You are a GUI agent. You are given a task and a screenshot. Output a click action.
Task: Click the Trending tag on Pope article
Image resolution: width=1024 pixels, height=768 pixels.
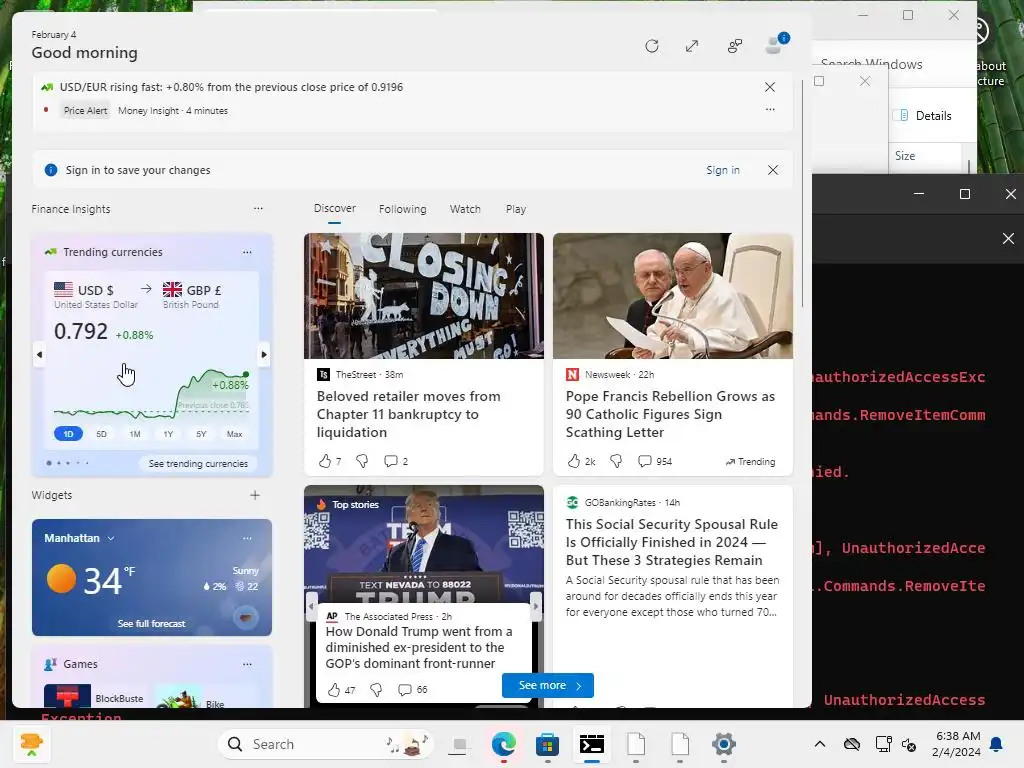pos(750,462)
